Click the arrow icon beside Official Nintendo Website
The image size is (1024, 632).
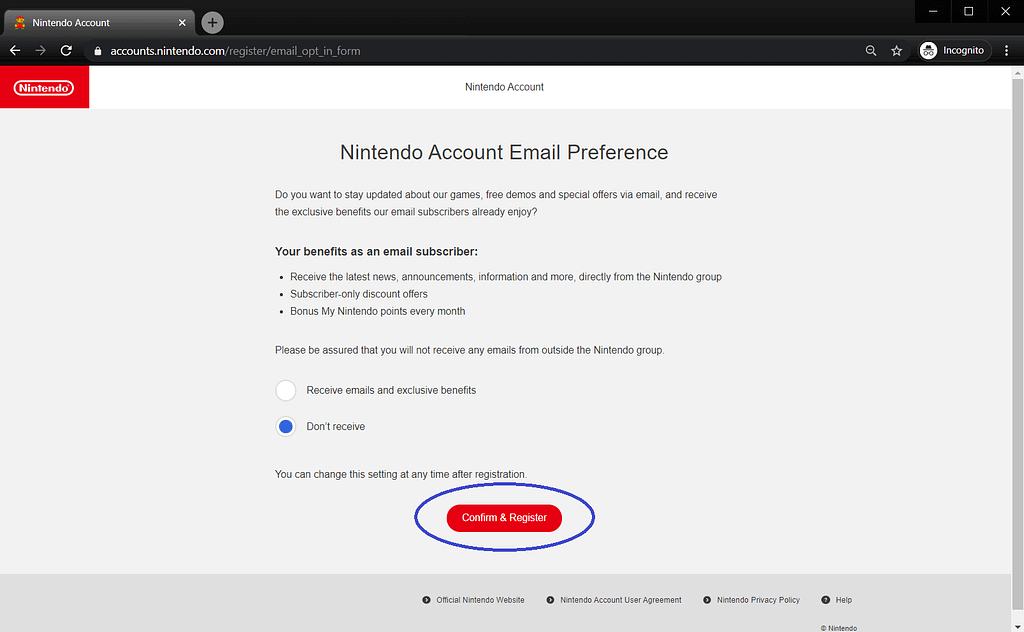[426, 600]
